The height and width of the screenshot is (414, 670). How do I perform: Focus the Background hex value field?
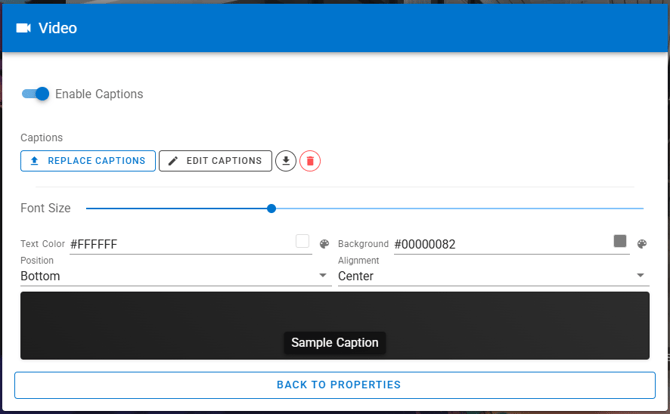(x=500, y=244)
